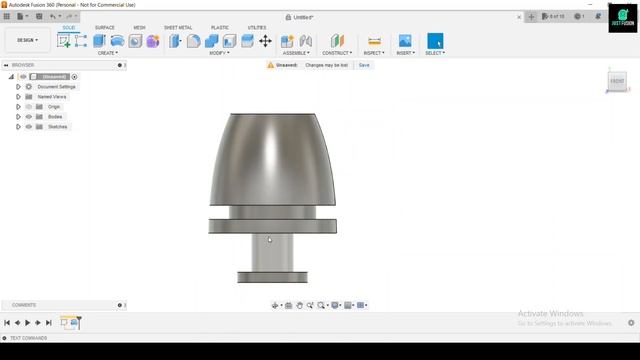Hide the Sketches folder

pyautogui.click(x=29, y=127)
